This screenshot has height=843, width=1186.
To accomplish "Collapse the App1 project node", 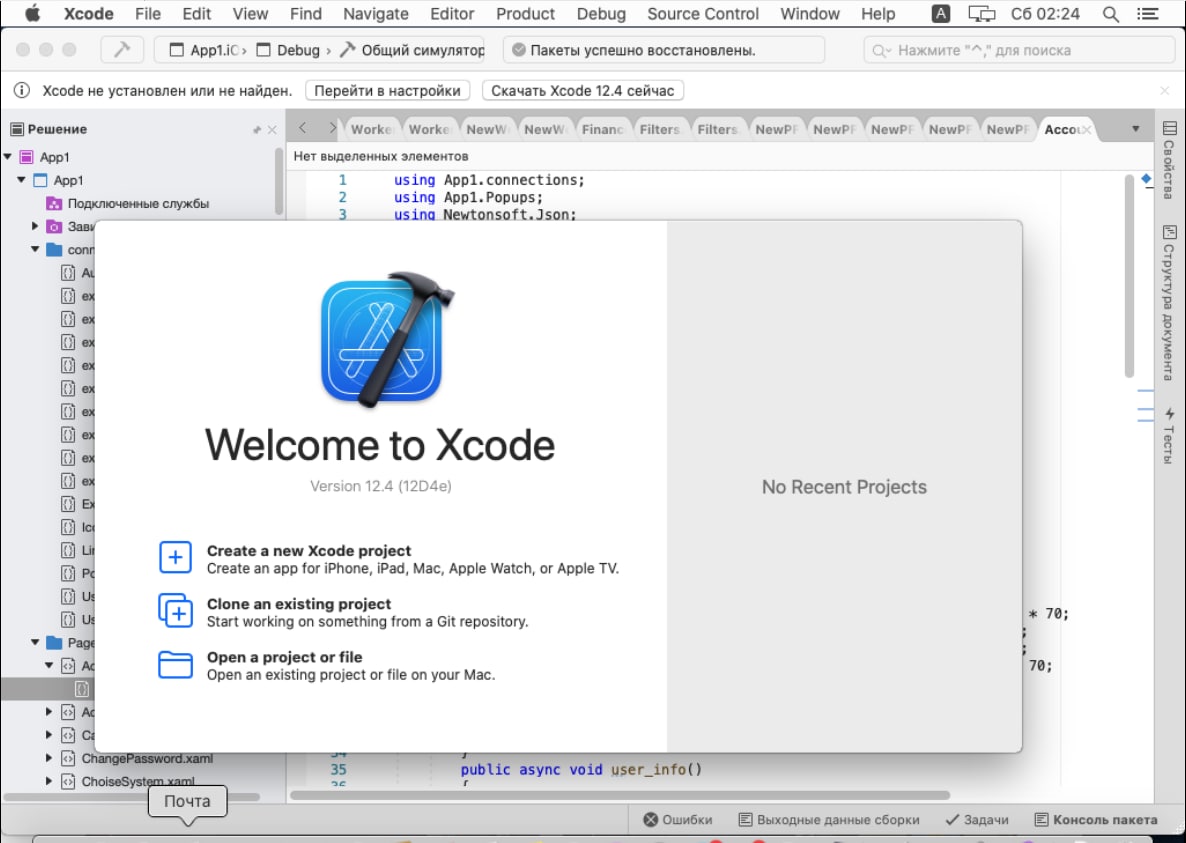I will (x=21, y=180).
